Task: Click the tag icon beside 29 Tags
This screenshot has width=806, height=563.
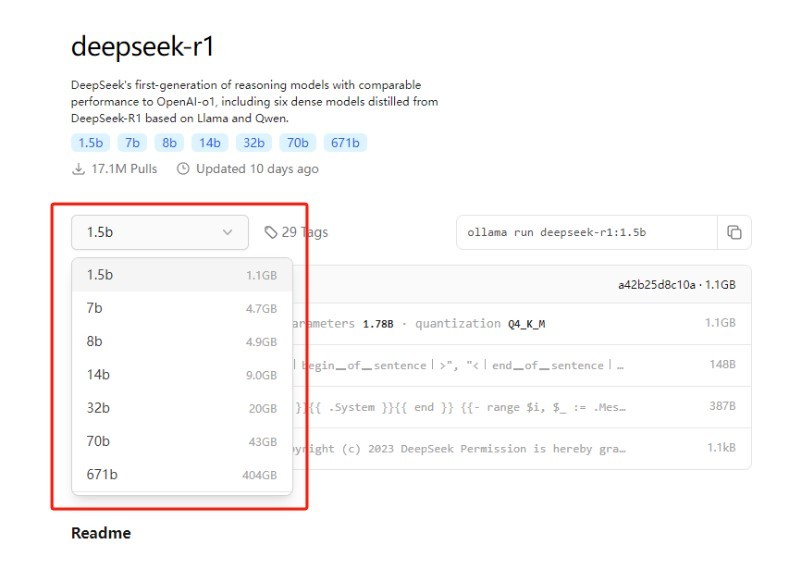Action: [x=271, y=232]
